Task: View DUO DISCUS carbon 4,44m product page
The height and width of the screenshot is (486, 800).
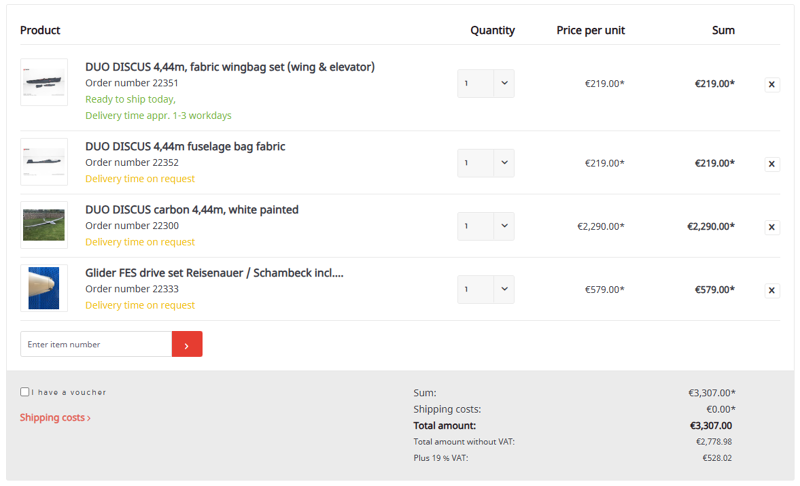Action: 192,210
